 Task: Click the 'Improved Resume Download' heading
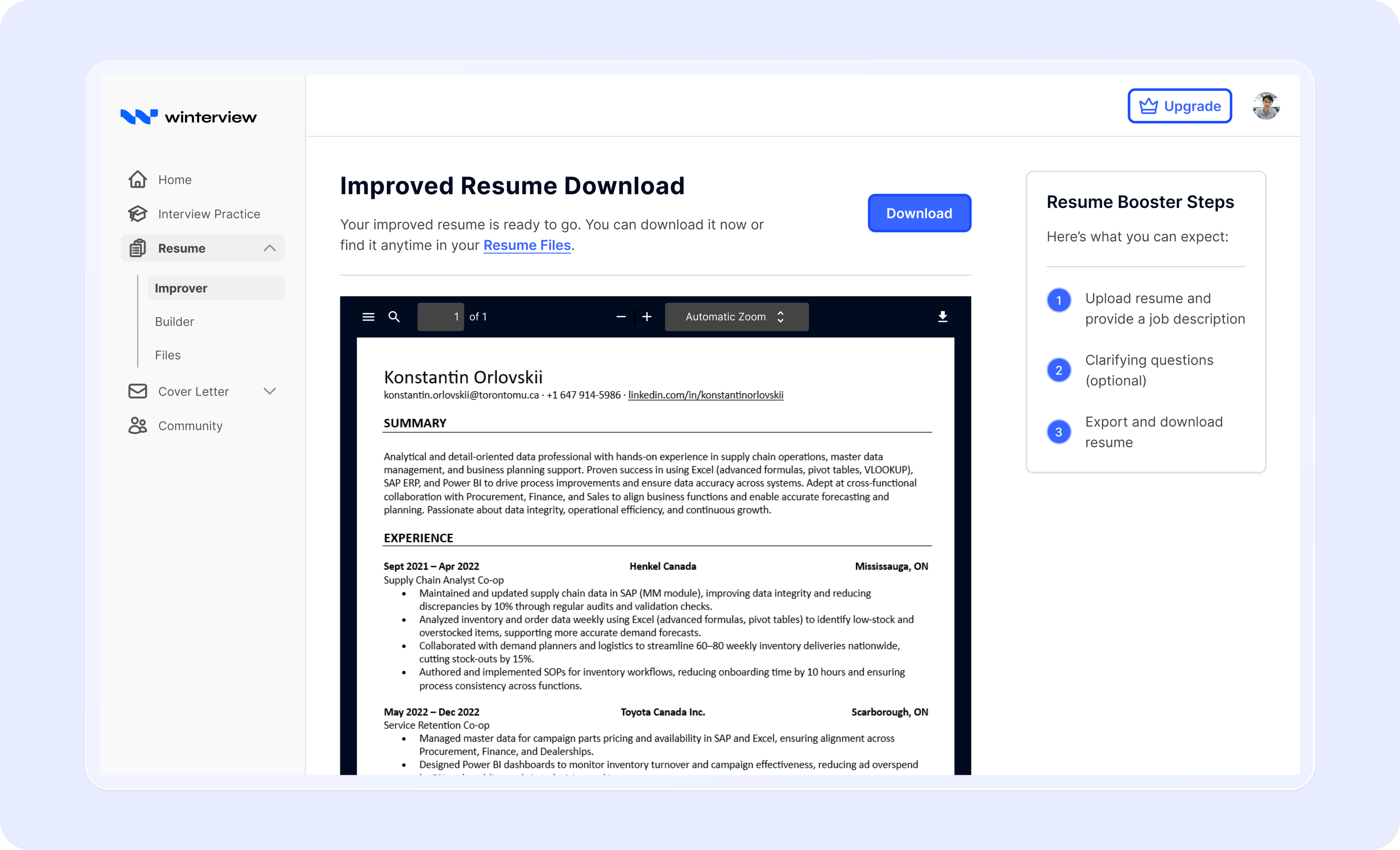512,186
